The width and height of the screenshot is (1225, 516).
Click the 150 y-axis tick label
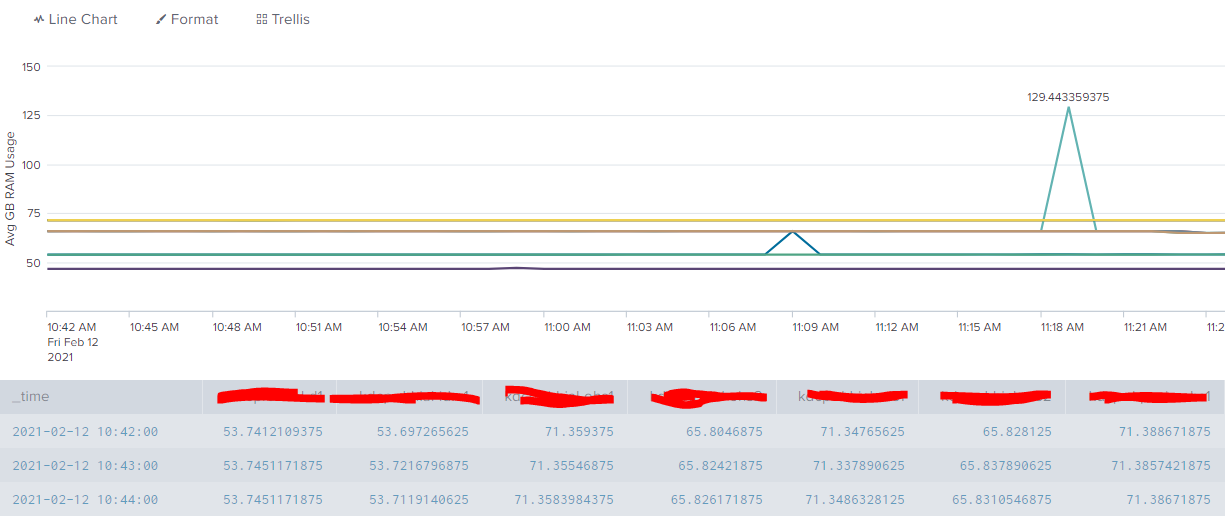coord(31,67)
